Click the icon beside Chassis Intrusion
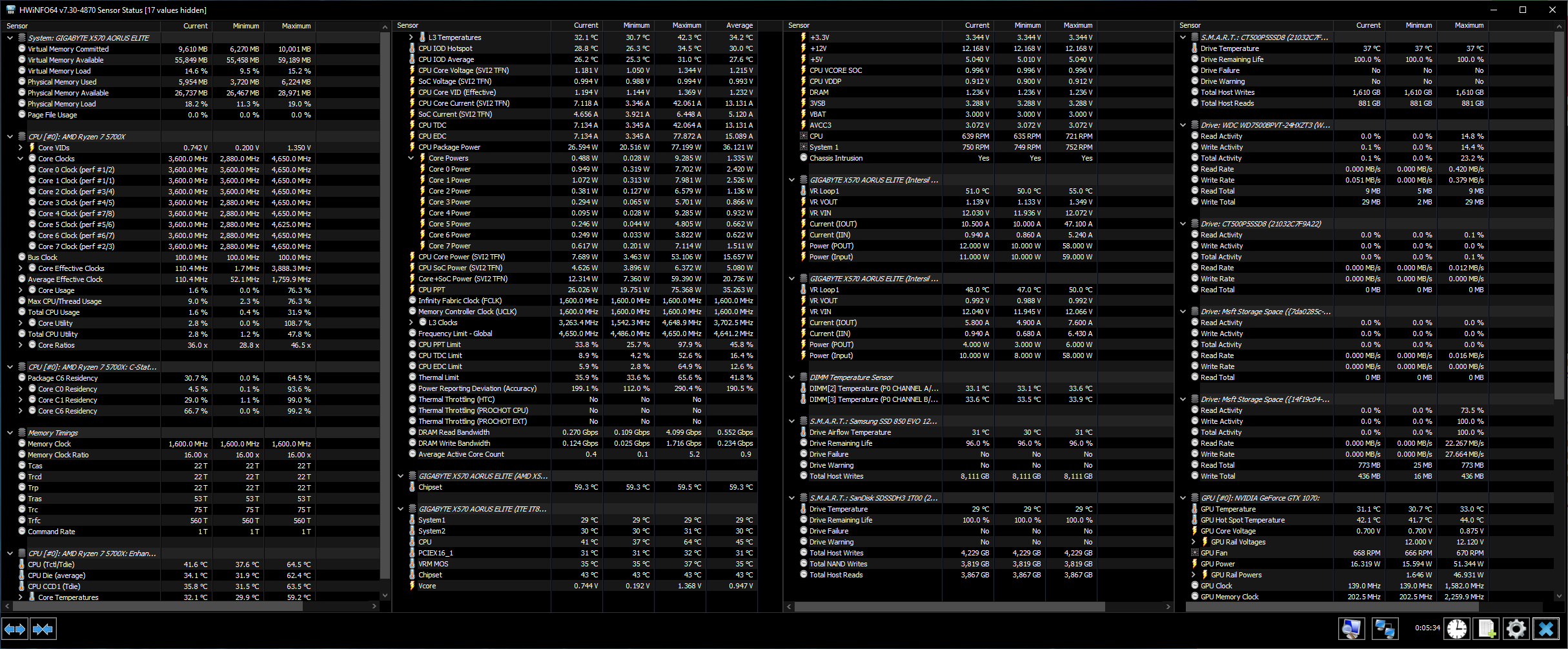 804,158
